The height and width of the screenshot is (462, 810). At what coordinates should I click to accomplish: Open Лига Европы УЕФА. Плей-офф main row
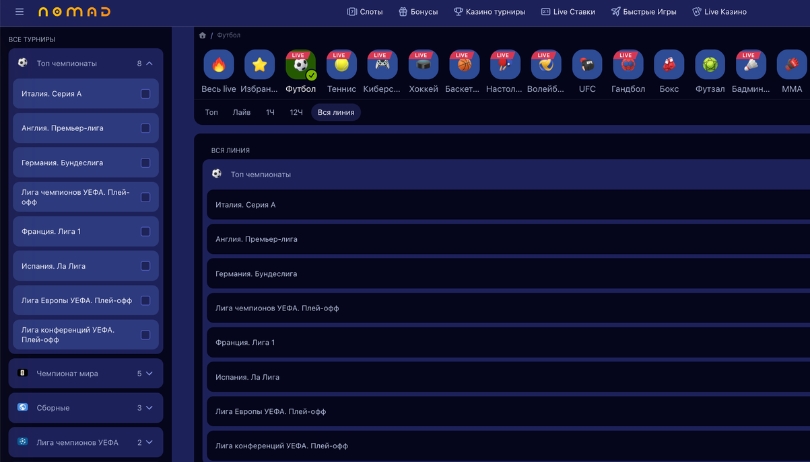pyautogui.click(x=508, y=411)
